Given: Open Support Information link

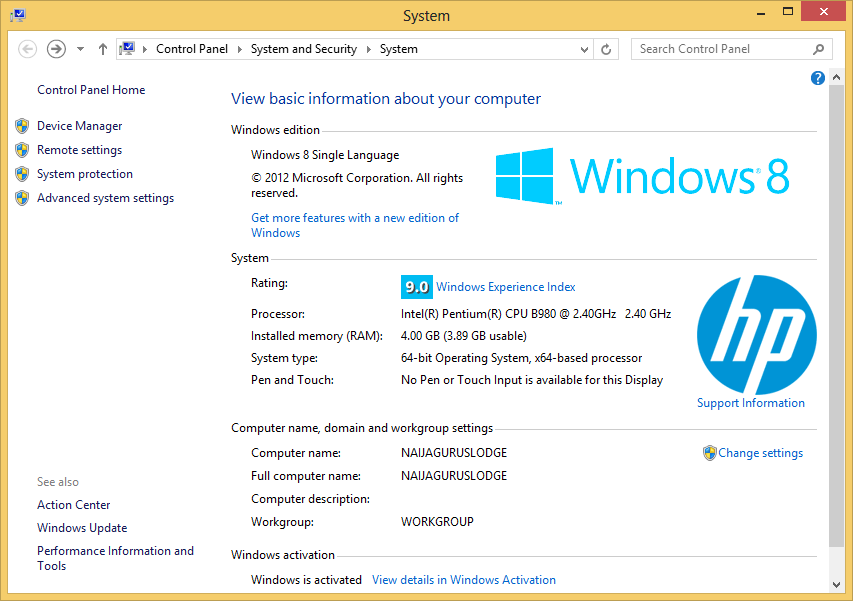Looking at the screenshot, I should tap(751, 403).
